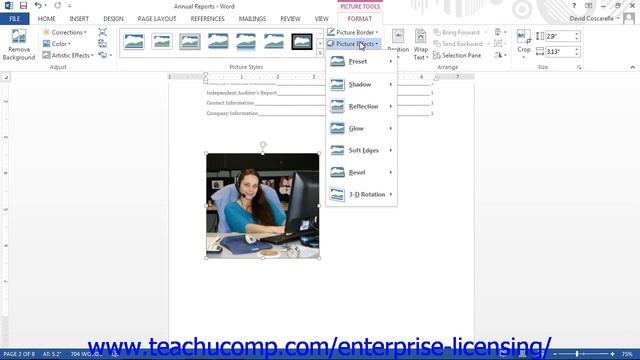This screenshot has width=640, height=360.
Task: Click the Crop tool icon
Action: click(524, 37)
